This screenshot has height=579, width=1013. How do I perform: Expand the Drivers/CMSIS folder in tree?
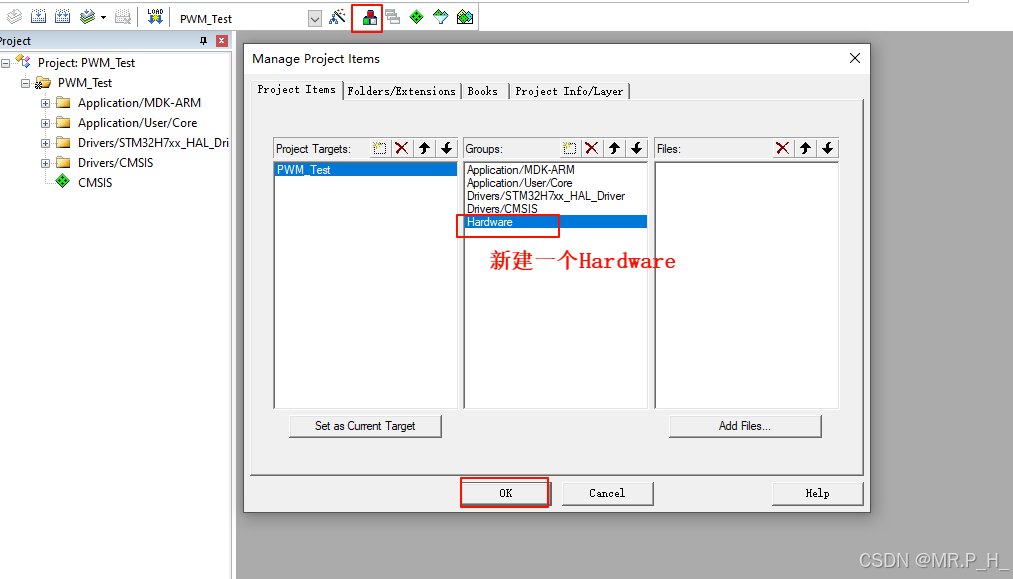coord(45,163)
